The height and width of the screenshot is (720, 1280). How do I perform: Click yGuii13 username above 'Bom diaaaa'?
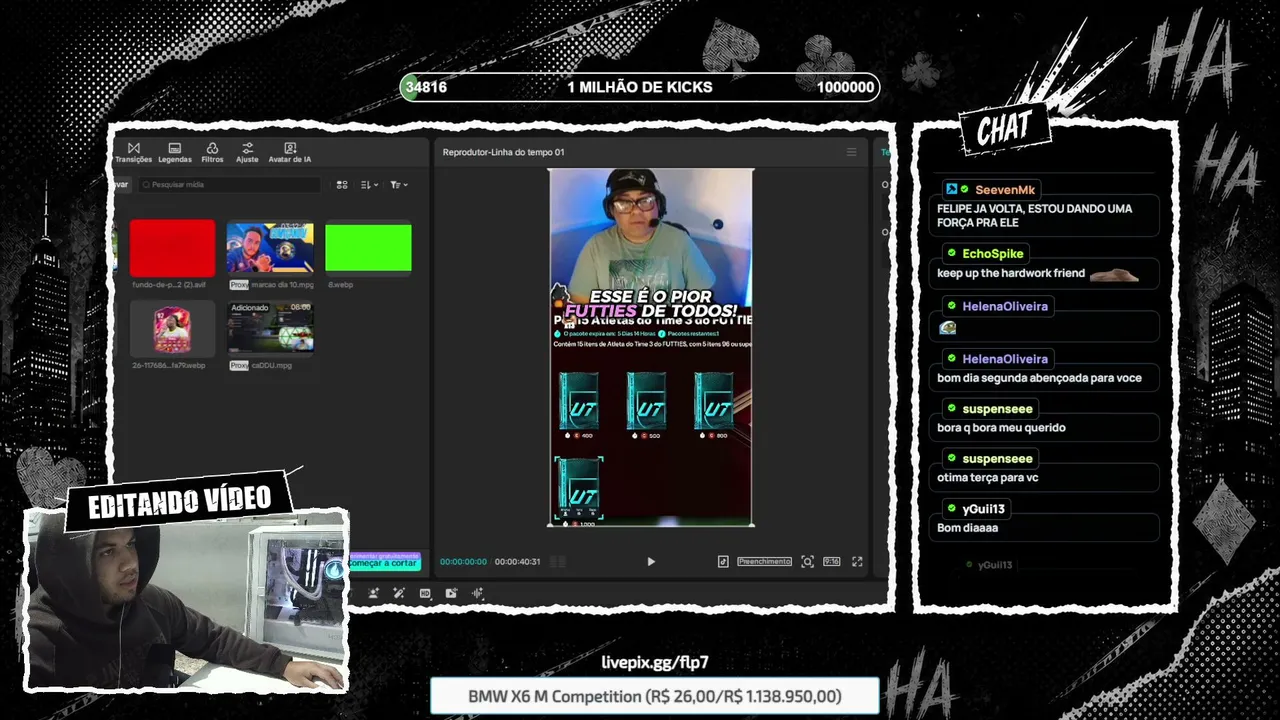tap(983, 509)
